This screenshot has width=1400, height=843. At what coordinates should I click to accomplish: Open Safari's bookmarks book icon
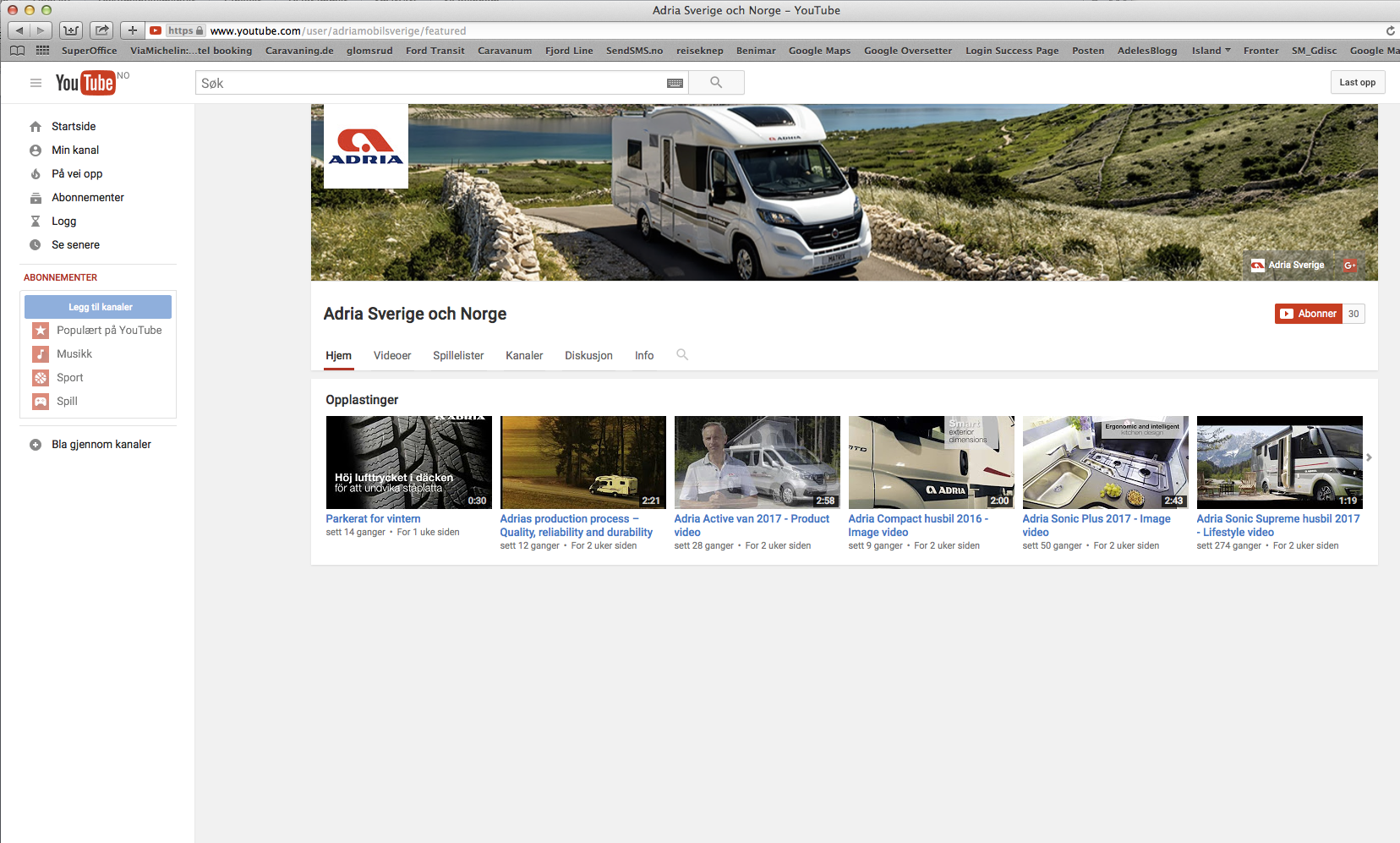pyautogui.click(x=17, y=51)
